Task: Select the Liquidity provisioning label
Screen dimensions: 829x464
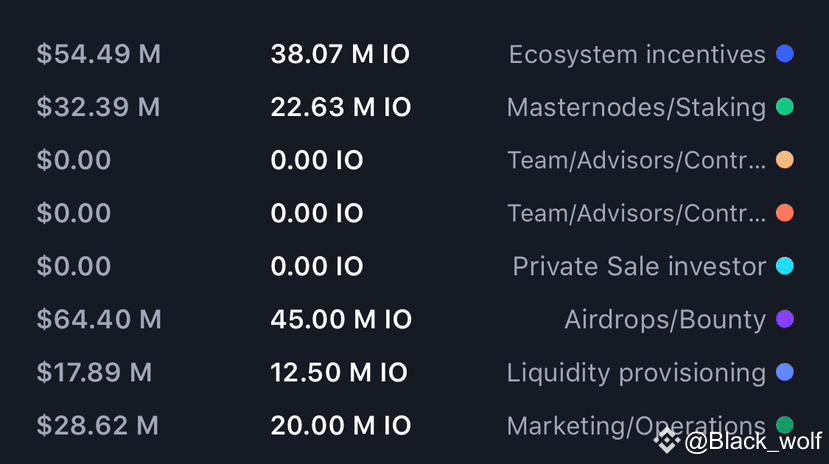Action: click(x=636, y=373)
